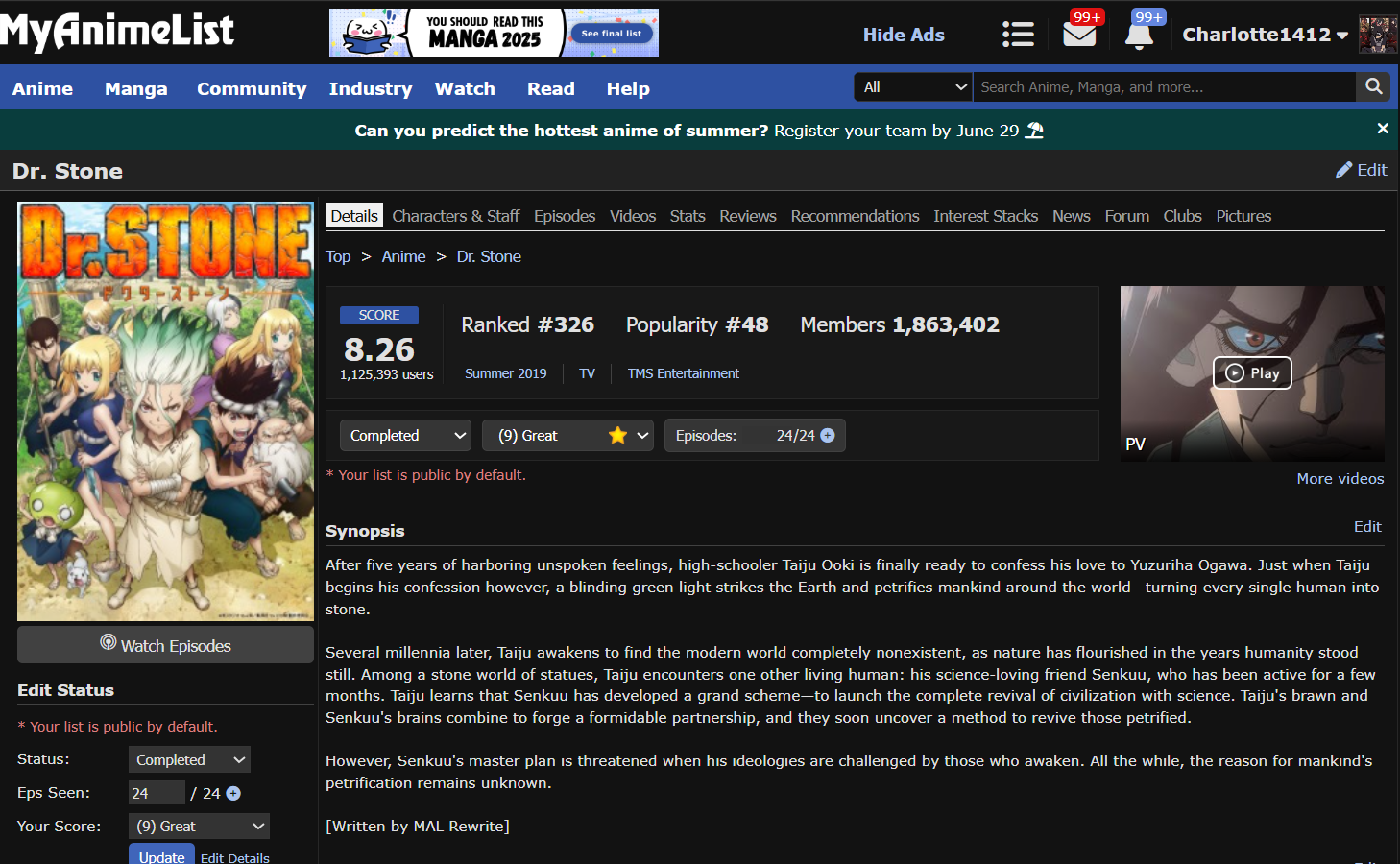Click the Anime breadcrumb link
This screenshot has width=1400, height=864.
coord(403,256)
